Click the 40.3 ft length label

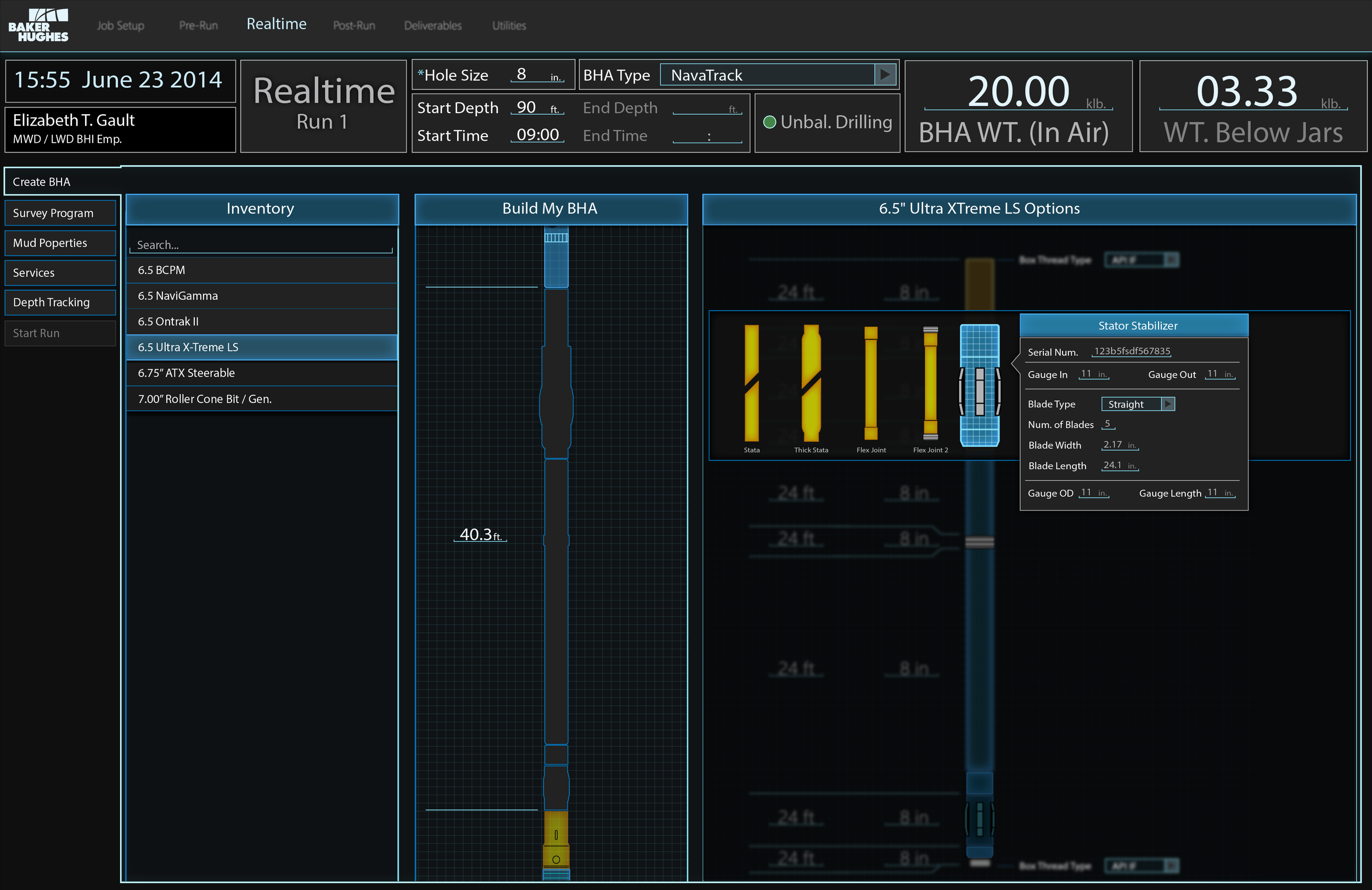pyautogui.click(x=480, y=534)
